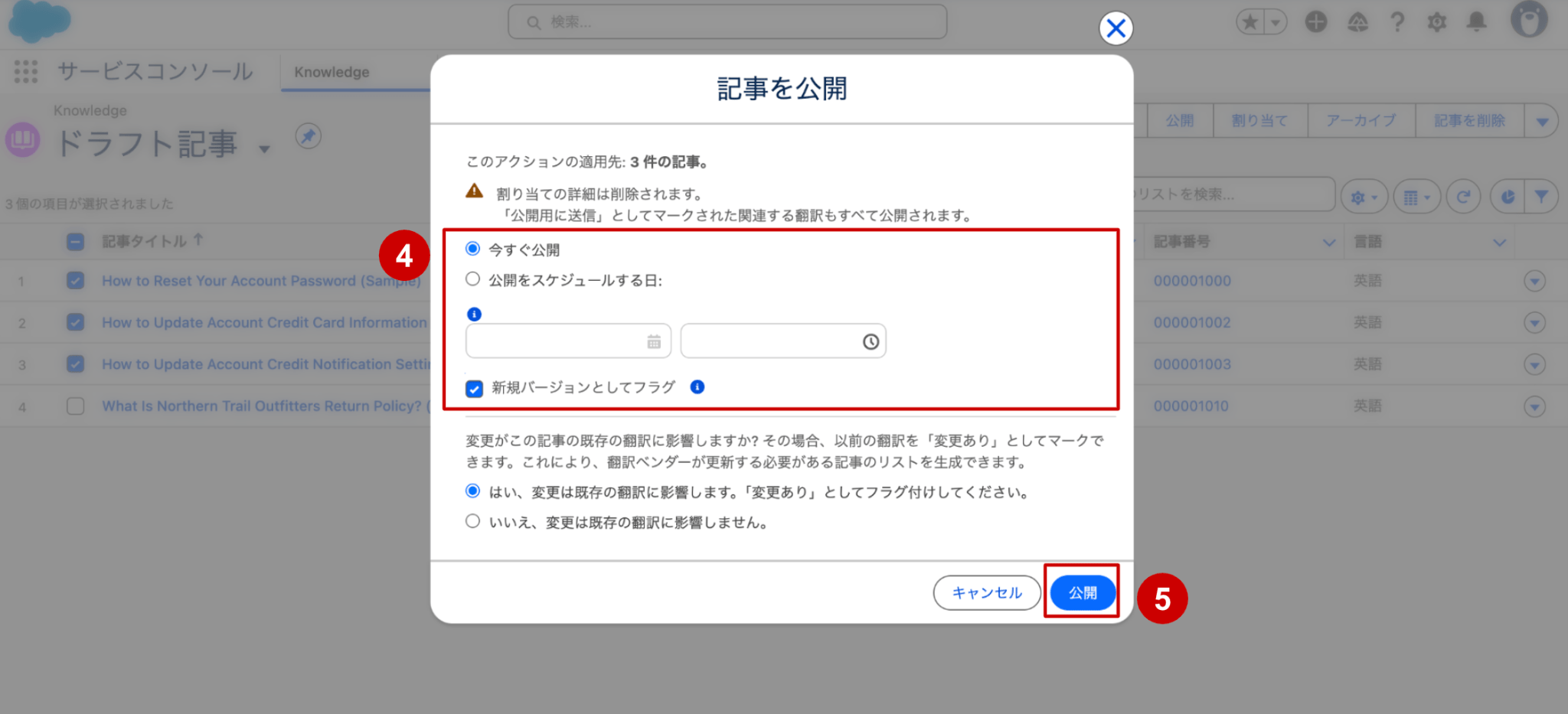Expand the ドラフト記事 list view dropdown
Viewport: 1568px width, 714px height.
tap(264, 148)
